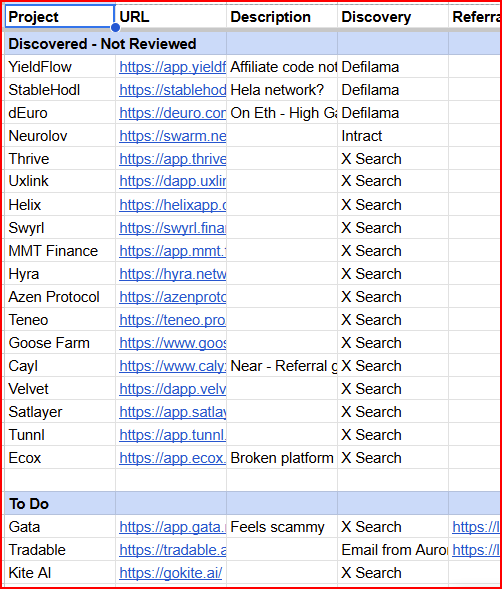Viewport: 502px width, 589px height.
Task: Open the StableHodl URL link
Action: [172, 90]
